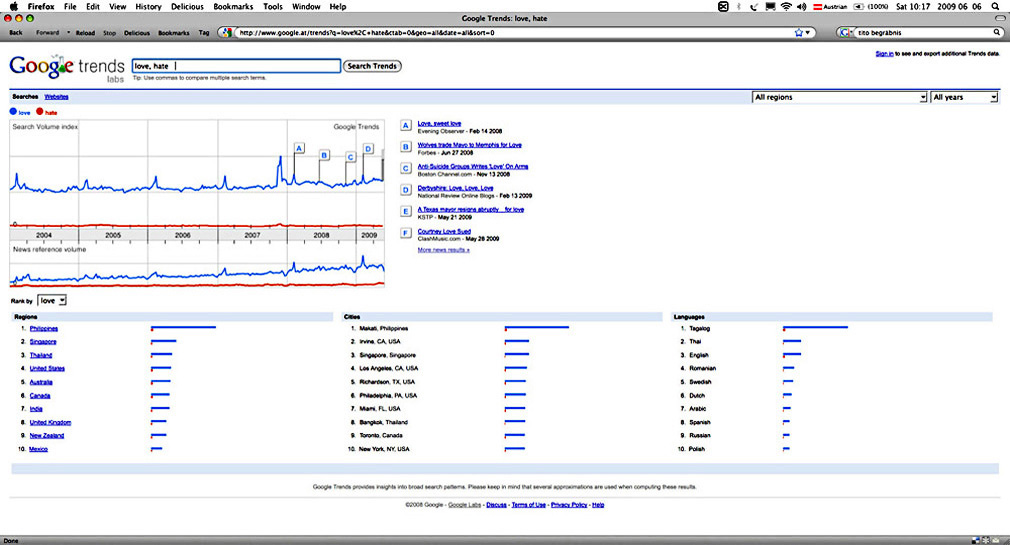Open the Courtney Love Sued news link

[x=444, y=231]
